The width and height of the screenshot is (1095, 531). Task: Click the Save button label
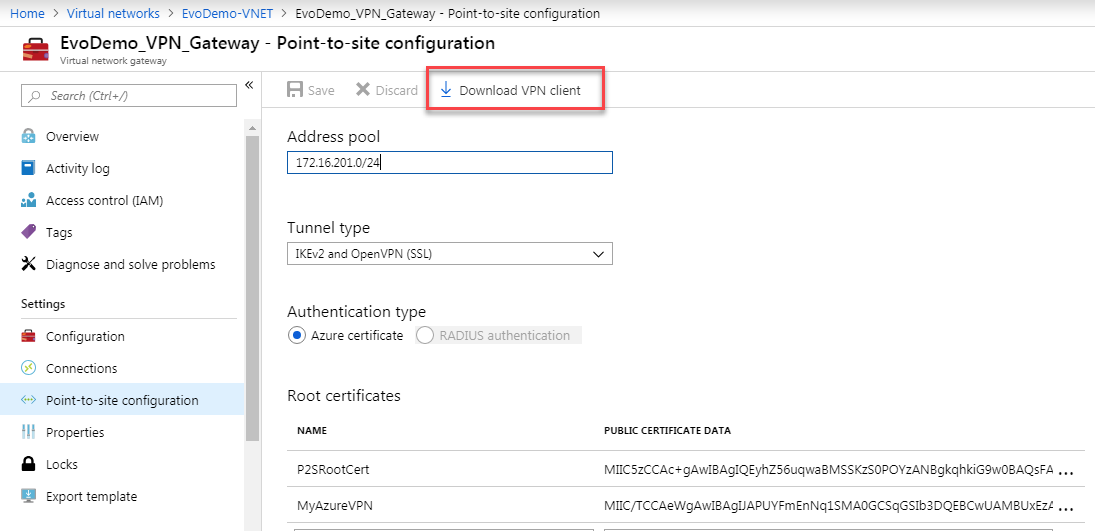click(x=321, y=91)
